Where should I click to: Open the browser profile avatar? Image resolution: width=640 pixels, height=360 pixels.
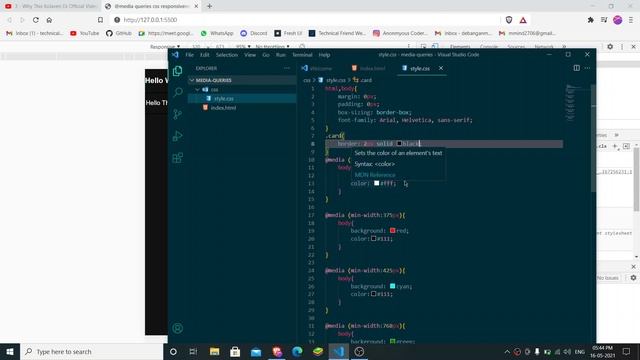(x=618, y=20)
